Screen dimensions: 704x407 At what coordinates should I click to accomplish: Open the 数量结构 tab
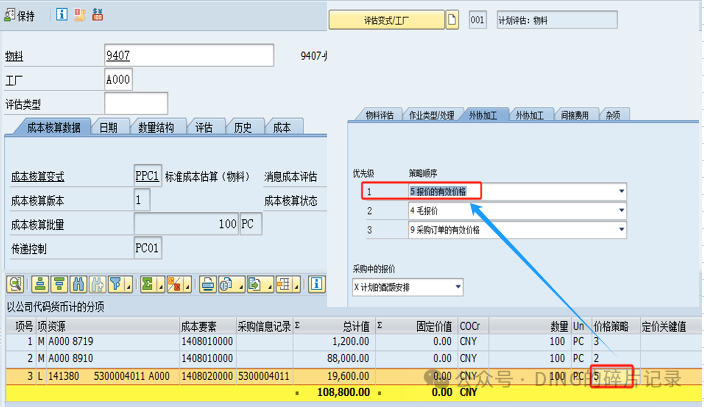tap(156, 128)
